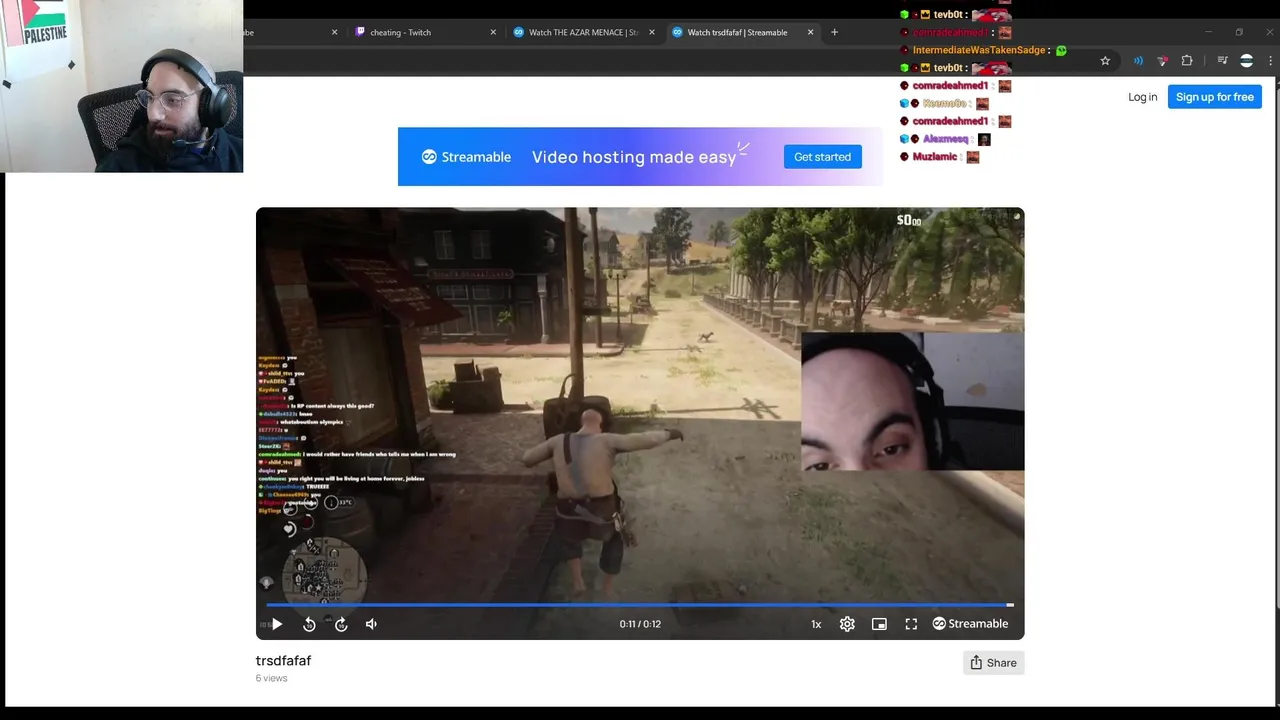
Task: Click Log in link
Action: click(x=1142, y=97)
